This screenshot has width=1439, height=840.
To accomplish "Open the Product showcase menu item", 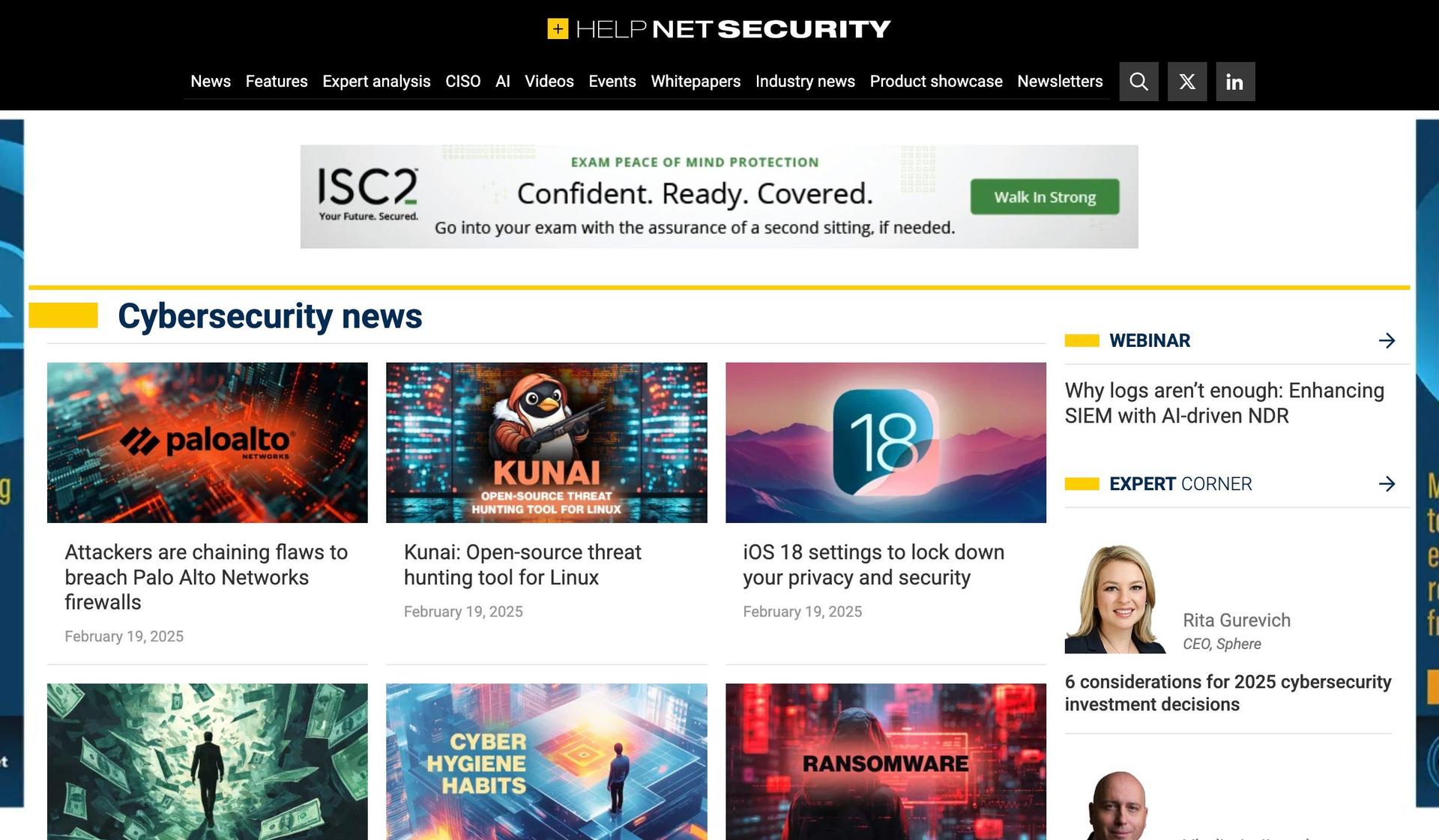I will pyautogui.click(x=936, y=81).
